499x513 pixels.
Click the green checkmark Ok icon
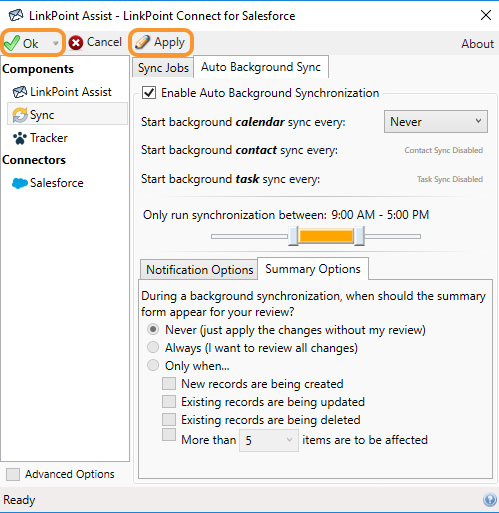pos(12,43)
